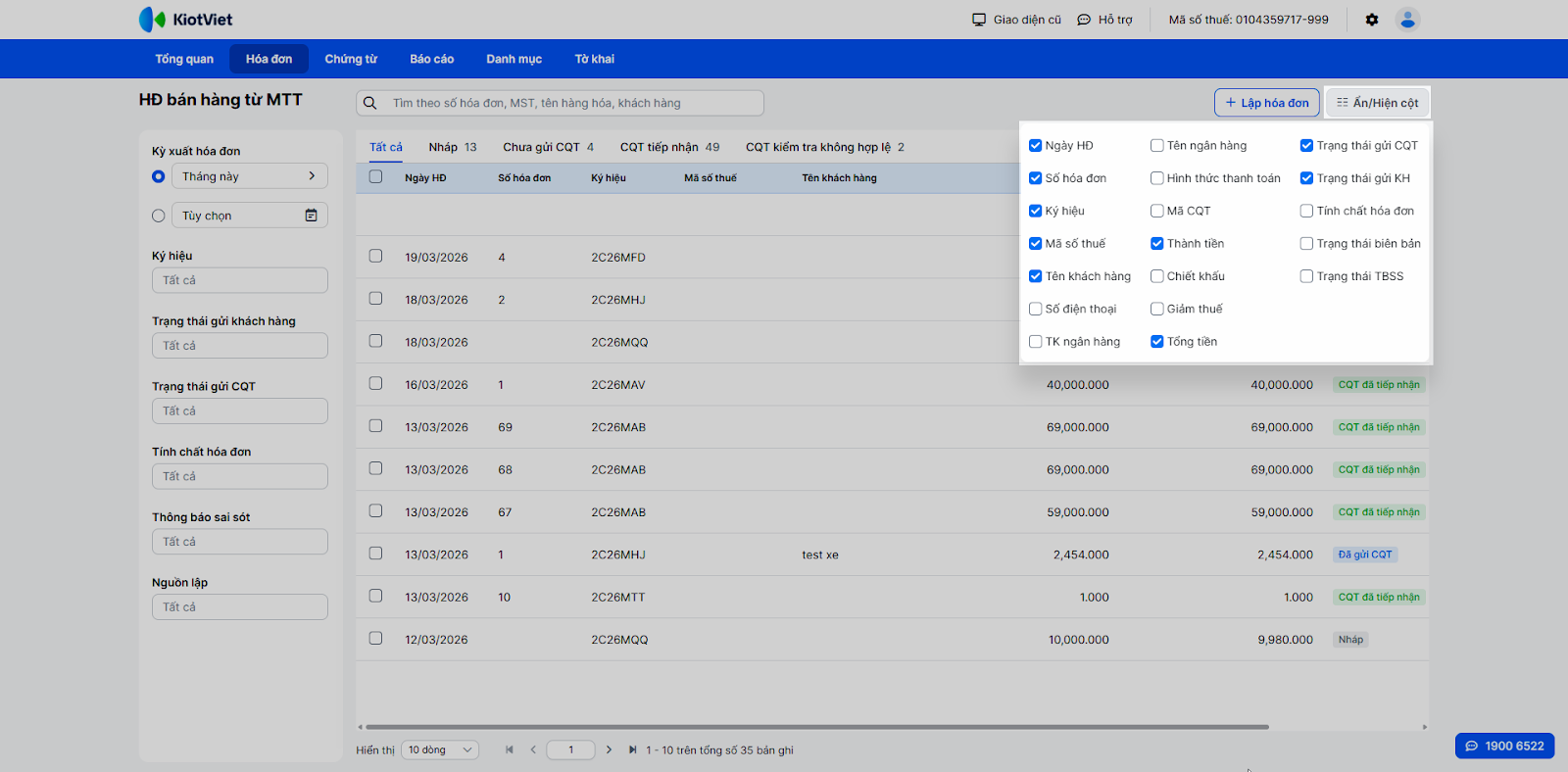Go to the next page arrow
The image size is (1568, 772).
coord(609,750)
